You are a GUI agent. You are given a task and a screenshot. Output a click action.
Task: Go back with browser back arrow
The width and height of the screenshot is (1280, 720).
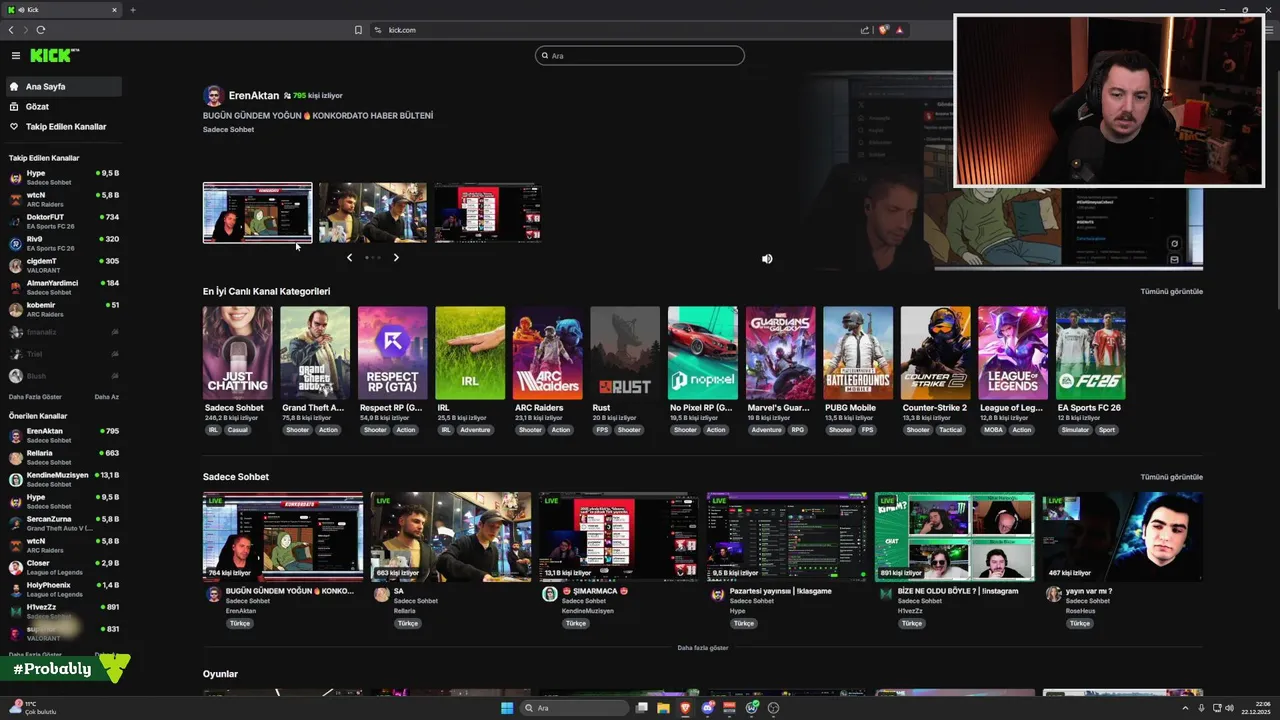11,30
